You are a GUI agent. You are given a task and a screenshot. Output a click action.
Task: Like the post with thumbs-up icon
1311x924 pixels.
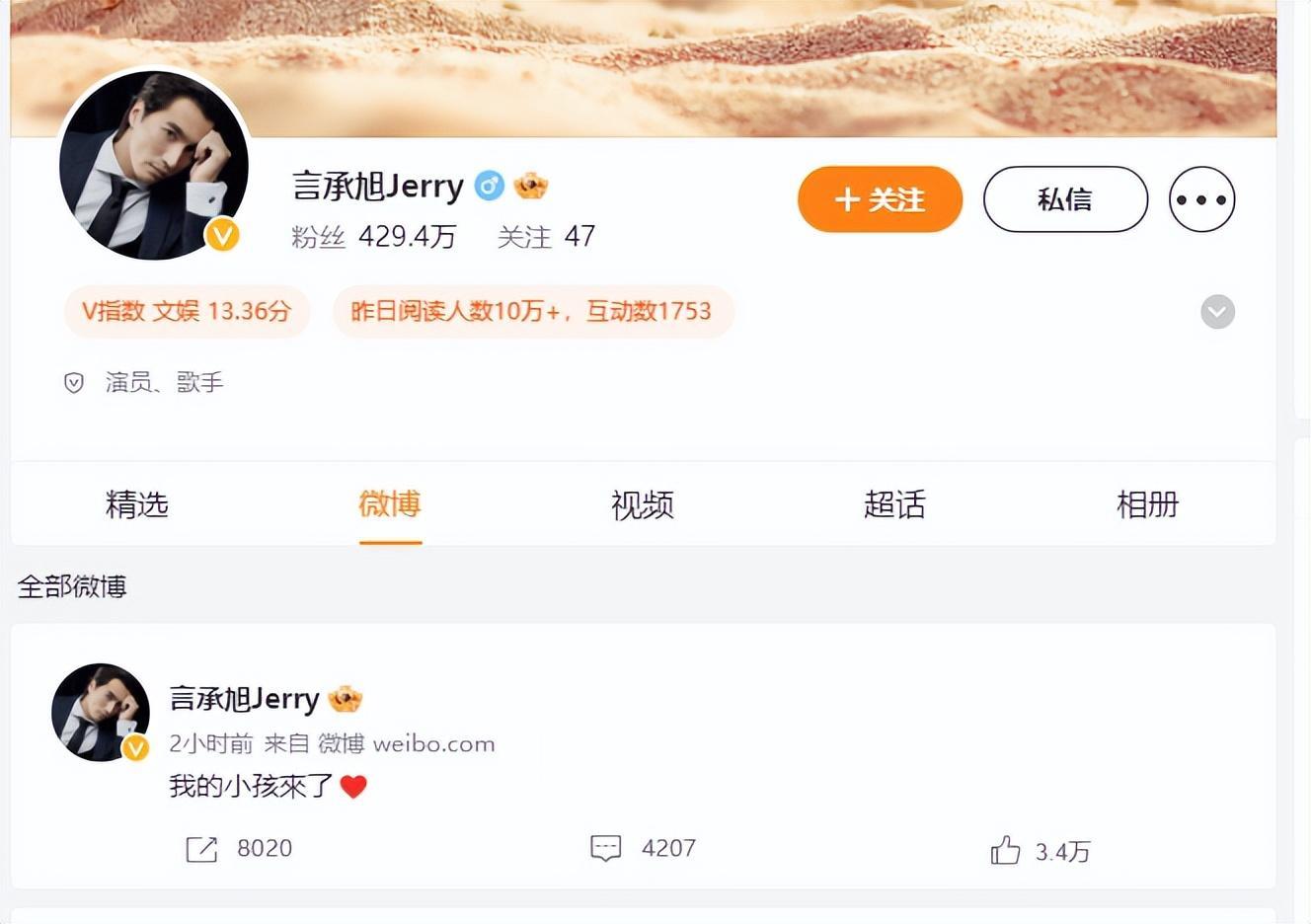pyautogui.click(x=1005, y=850)
